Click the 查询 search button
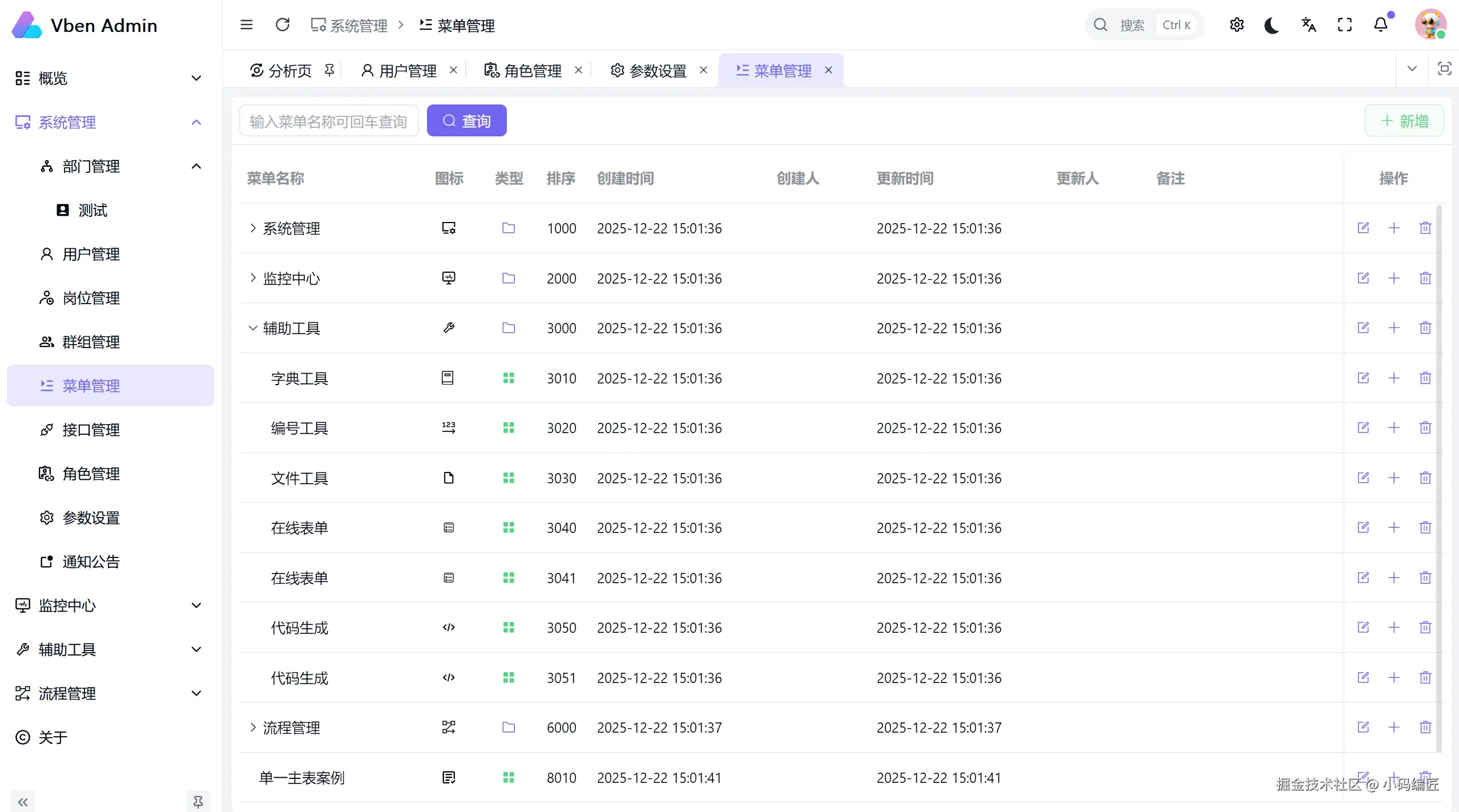The width and height of the screenshot is (1459, 812). 466,120
